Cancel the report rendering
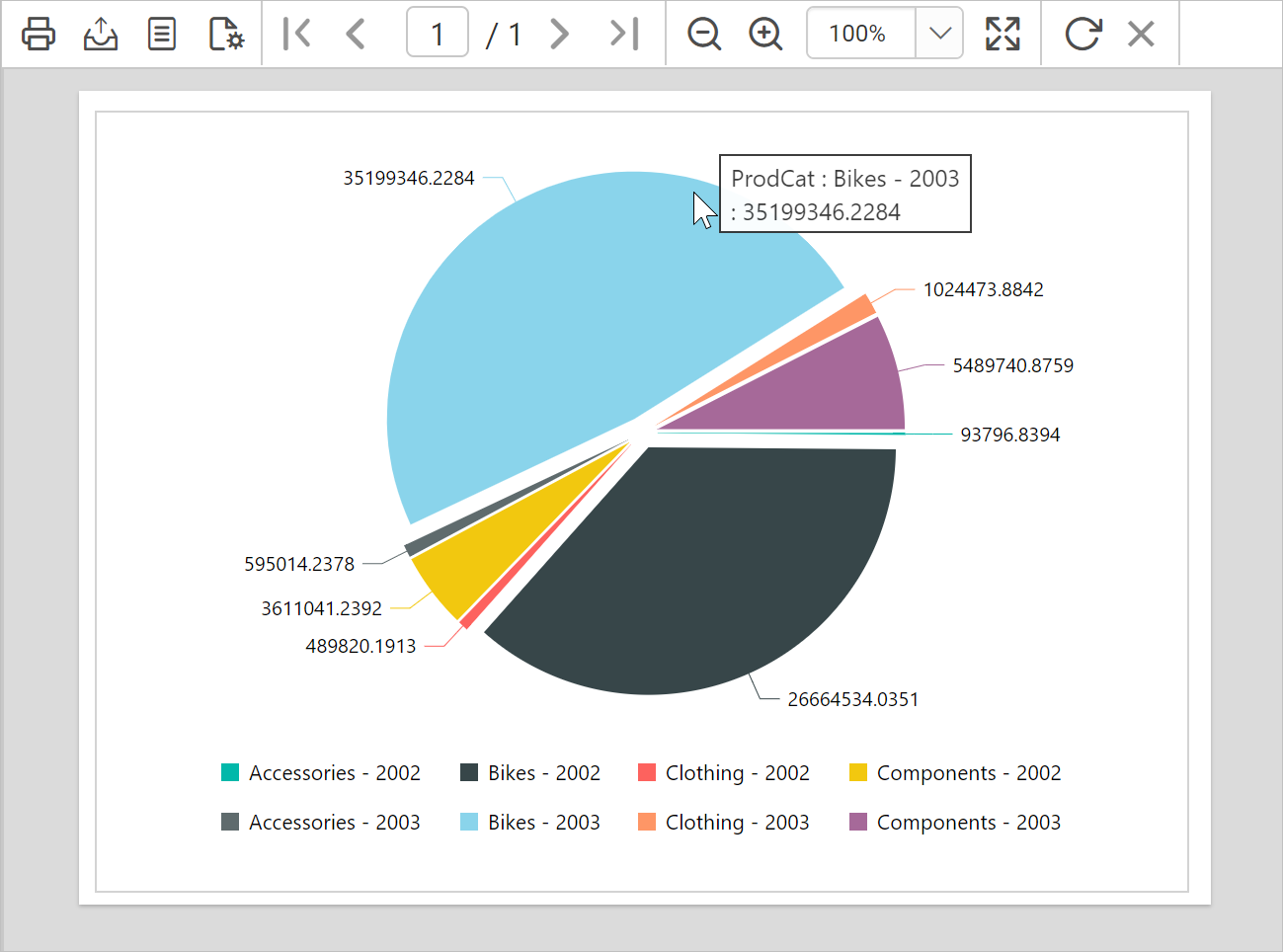The image size is (1283, 952). [1141, 33]
